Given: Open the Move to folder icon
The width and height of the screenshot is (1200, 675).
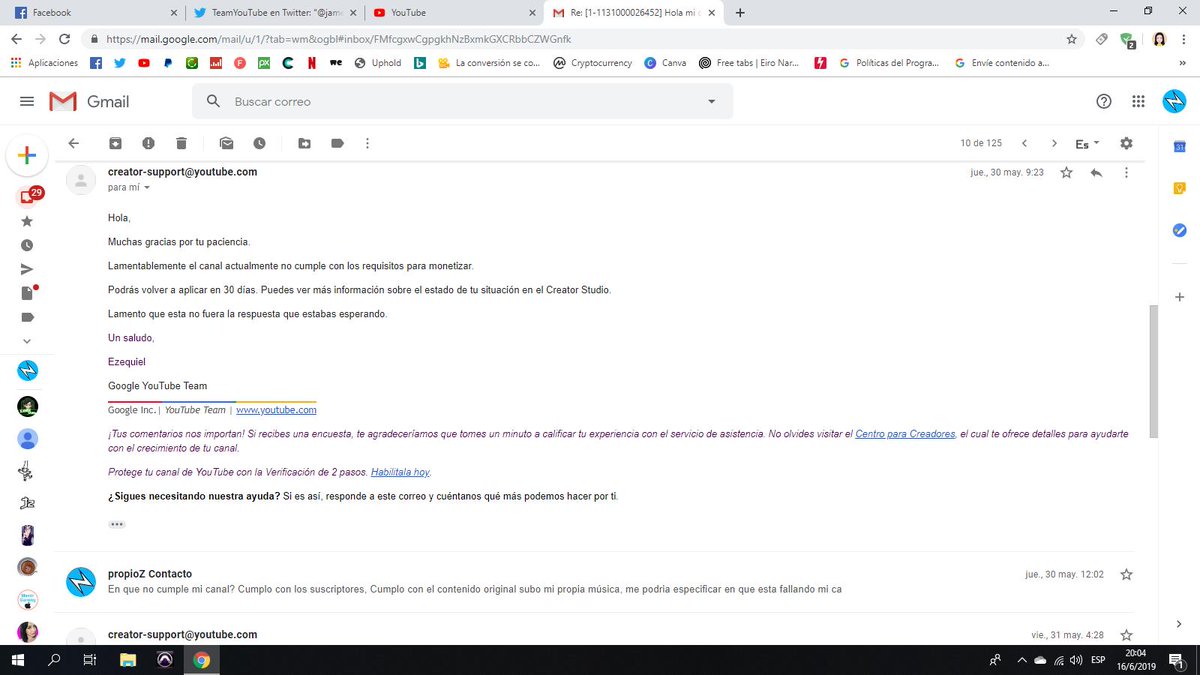Looking at the screenshot, I should (x=304, y=143).
